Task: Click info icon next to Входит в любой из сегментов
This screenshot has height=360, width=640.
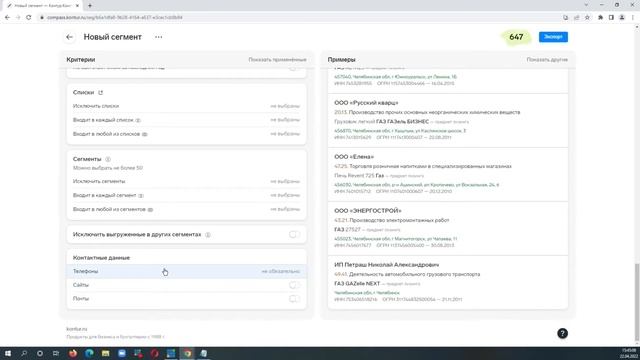Action: click(150, 209)
